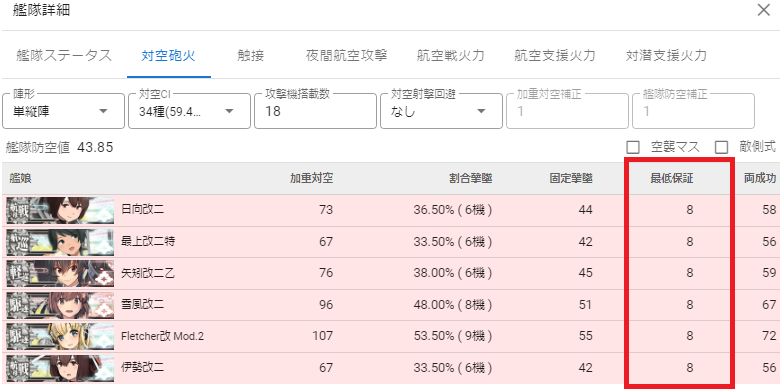Click 両成功 value 72 for Fletcher改
This screenshot has height=390, width=784.
pos(769,336)
